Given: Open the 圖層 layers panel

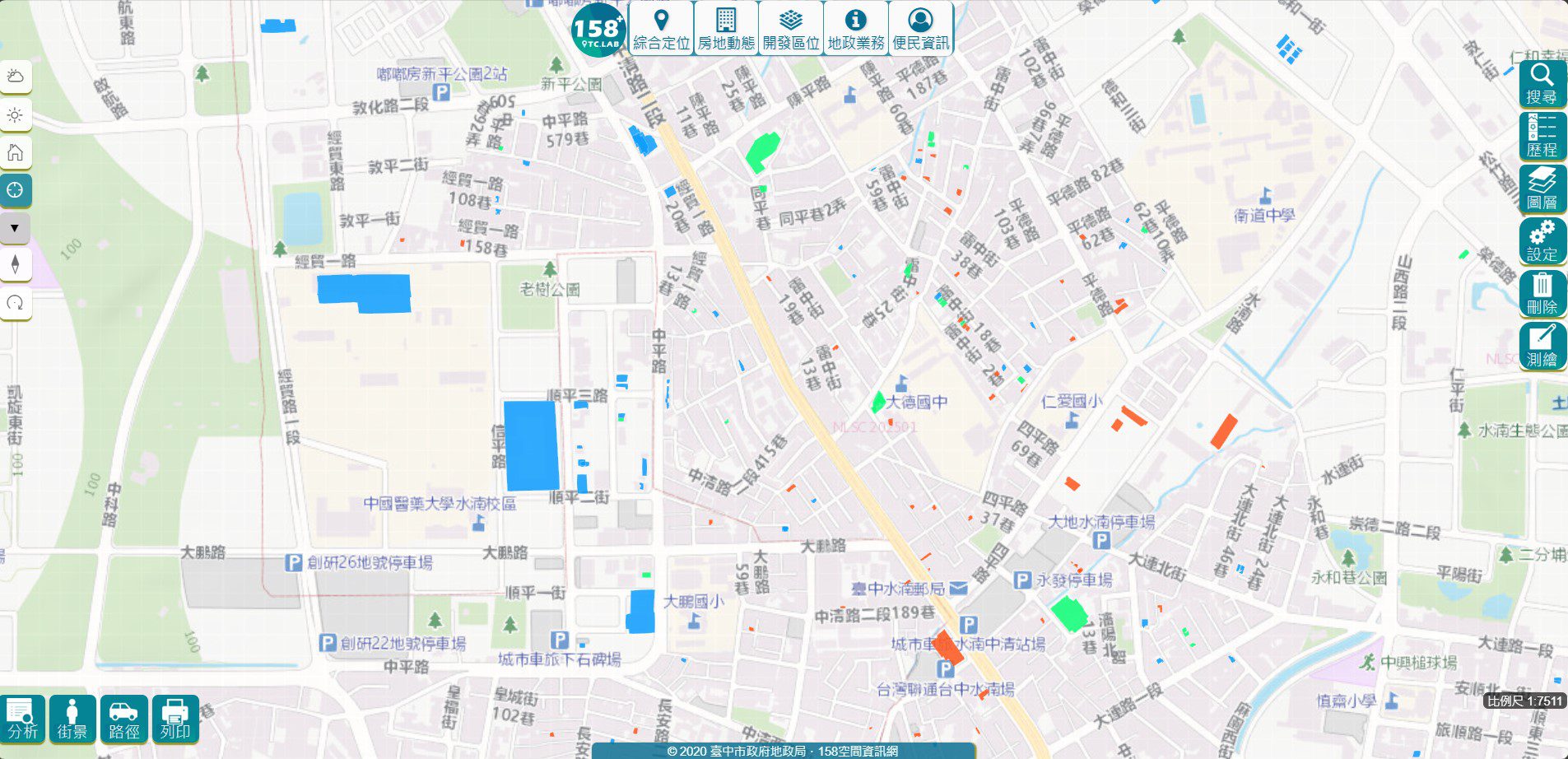Looking at the screenshot, I should click(1542, 188).
